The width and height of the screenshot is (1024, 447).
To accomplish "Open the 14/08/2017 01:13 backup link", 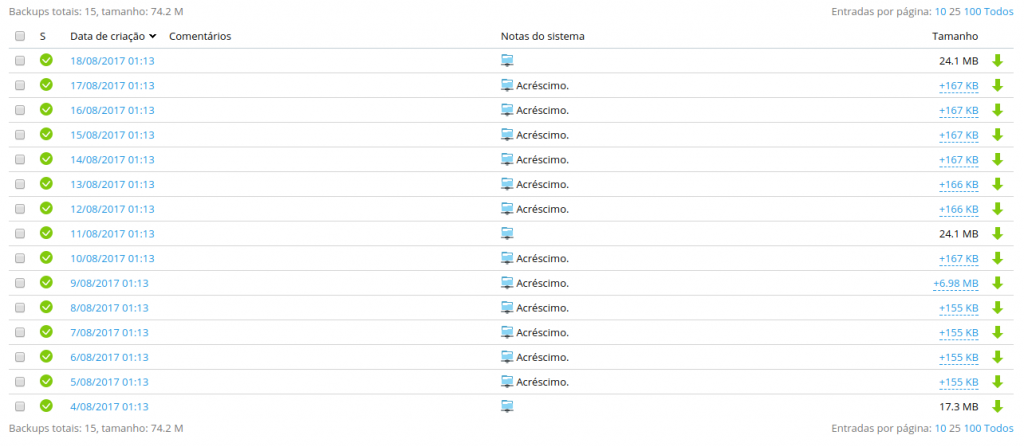I will 112,159.
